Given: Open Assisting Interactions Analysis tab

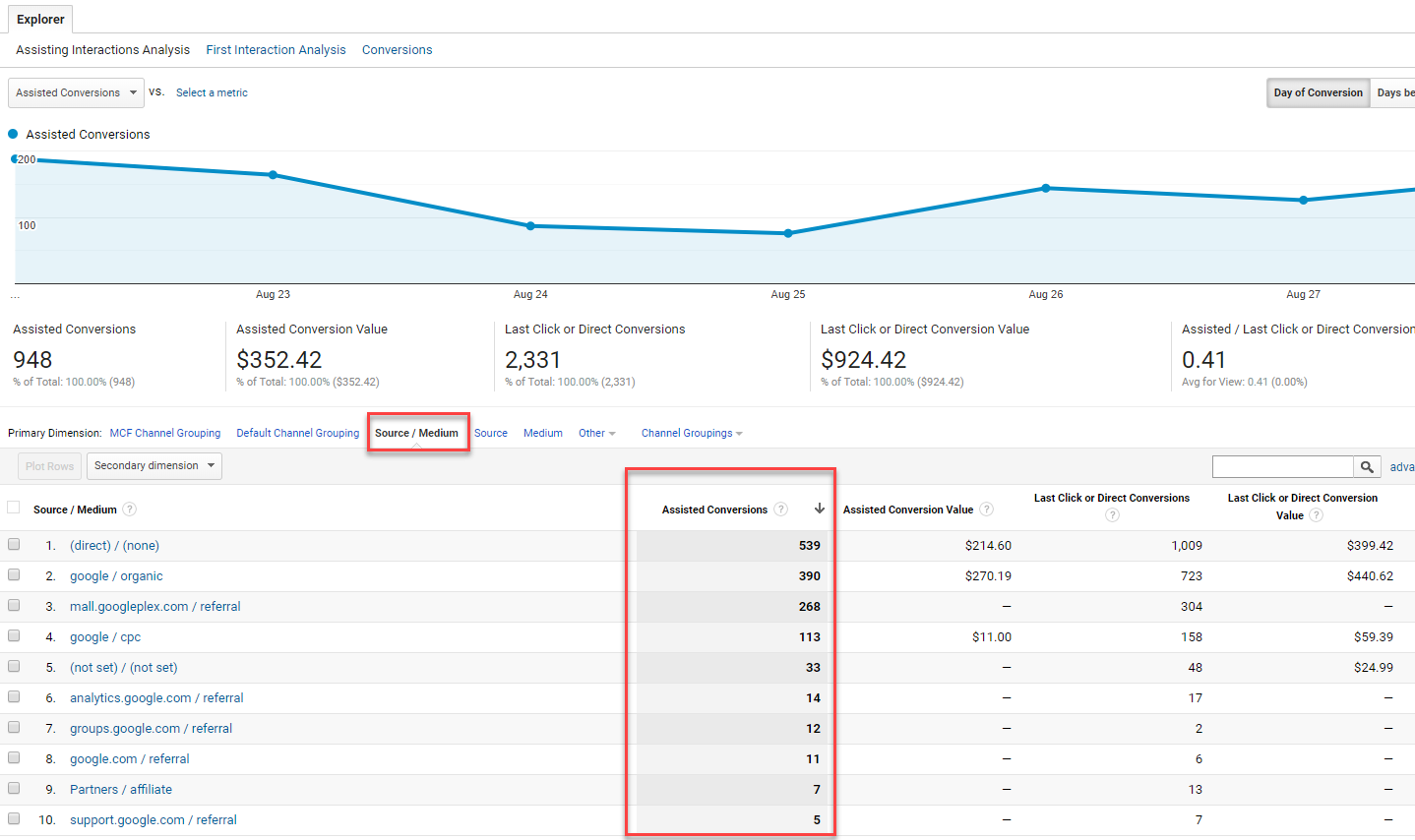Looking at the screenshot, I should [x=103, y=50].
